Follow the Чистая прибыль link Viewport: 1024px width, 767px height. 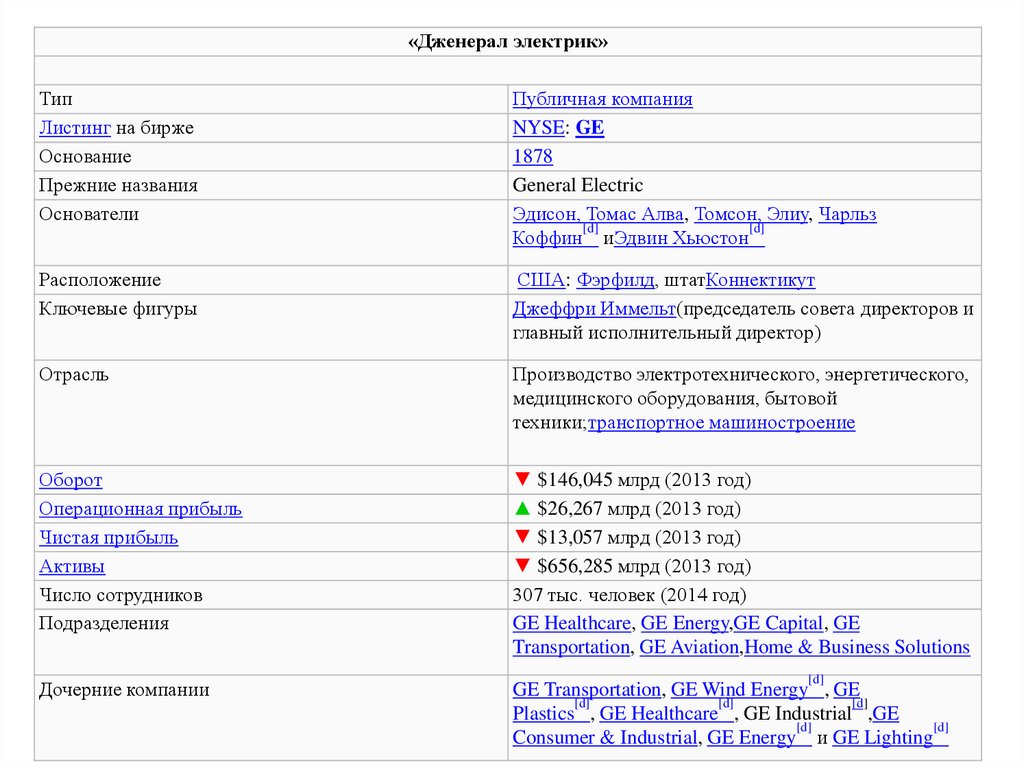pyautogui.click(x=108, y=537)
